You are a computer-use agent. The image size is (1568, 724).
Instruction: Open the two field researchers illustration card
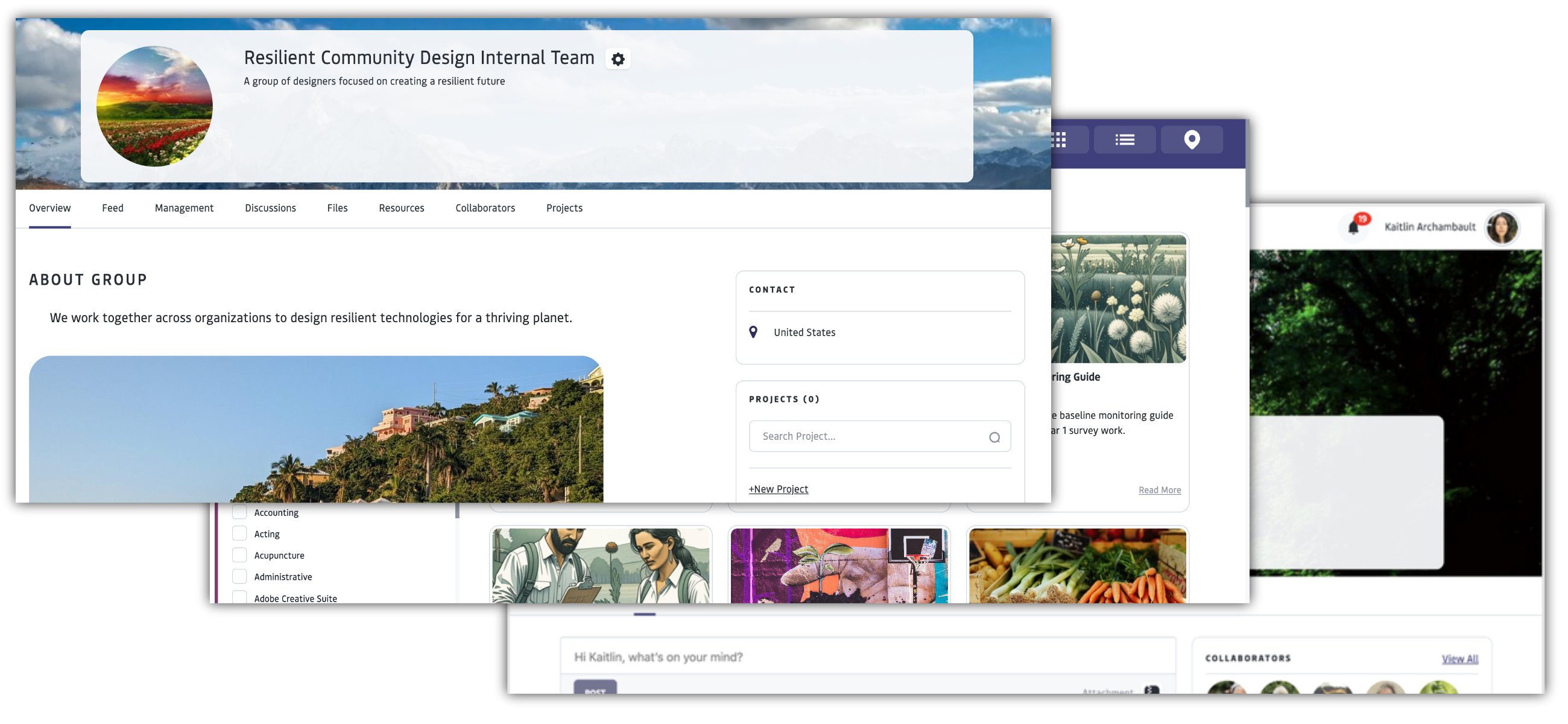click(601, 566)
